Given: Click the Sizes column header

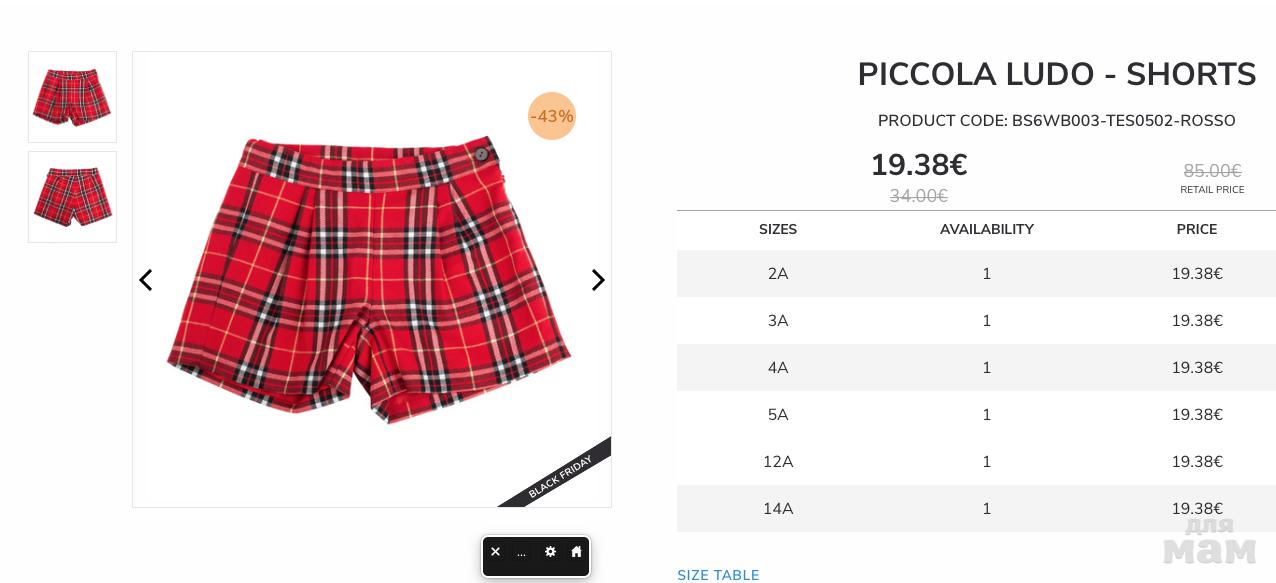Looking at the screenshot, I should 778,230.
